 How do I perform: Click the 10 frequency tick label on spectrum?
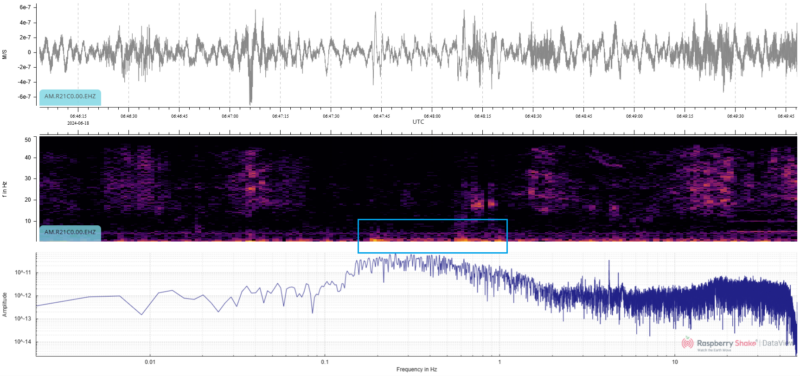[x=674, y=362]
